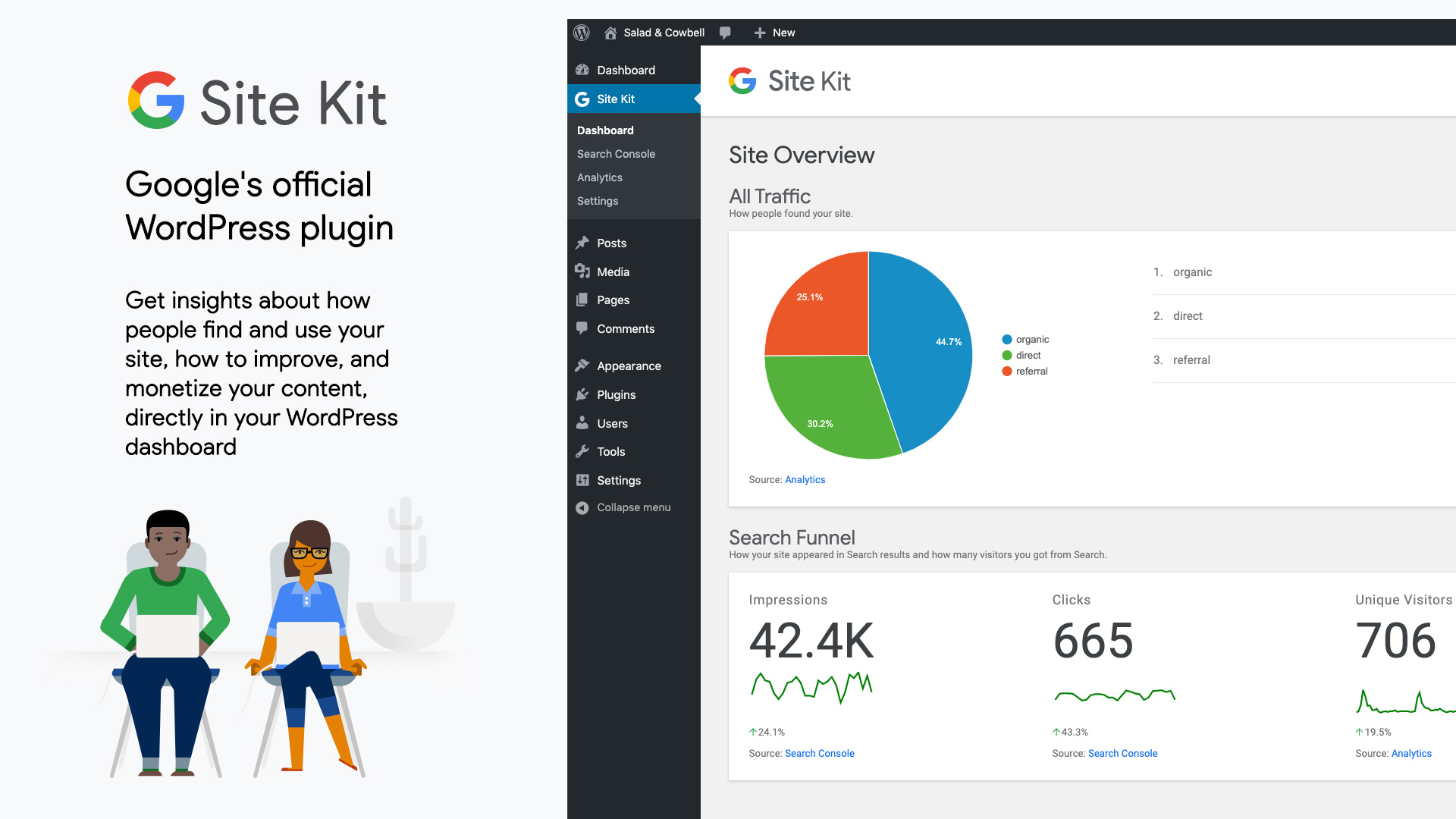Click the Users person icon
Screen dimensions: 1456x819
[x=582, y=422]
